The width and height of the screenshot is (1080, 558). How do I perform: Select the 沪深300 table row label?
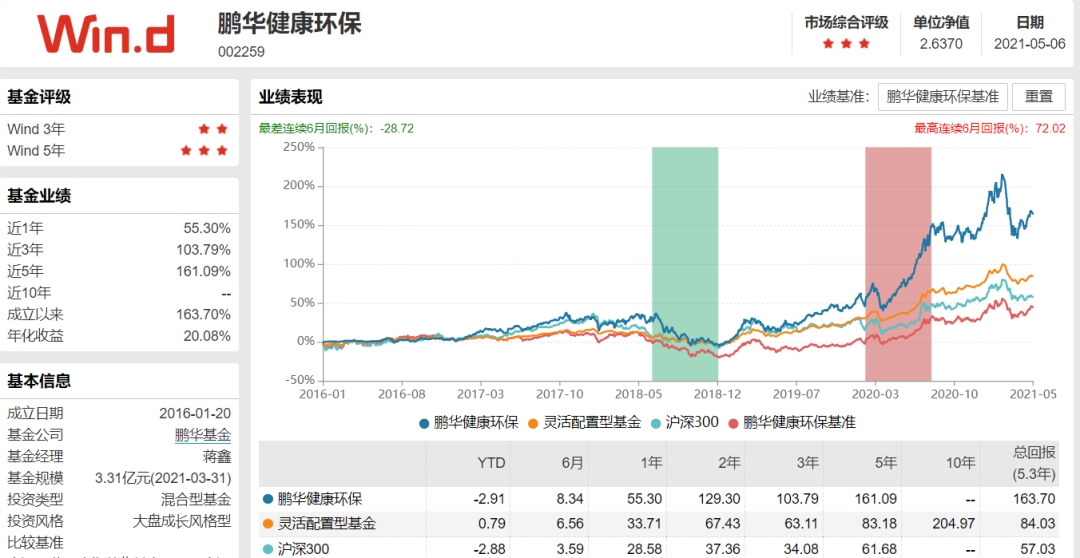point(304,549)
